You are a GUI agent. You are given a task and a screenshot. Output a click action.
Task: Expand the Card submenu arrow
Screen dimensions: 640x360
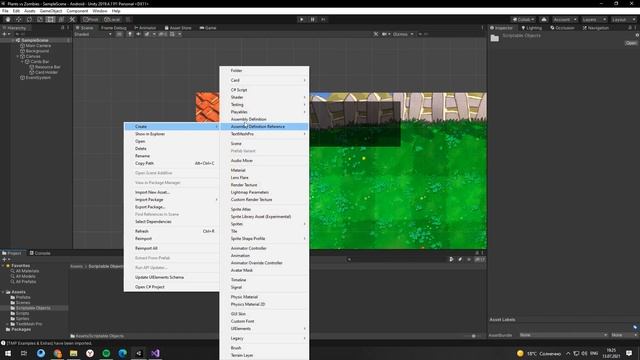point(304,80)
